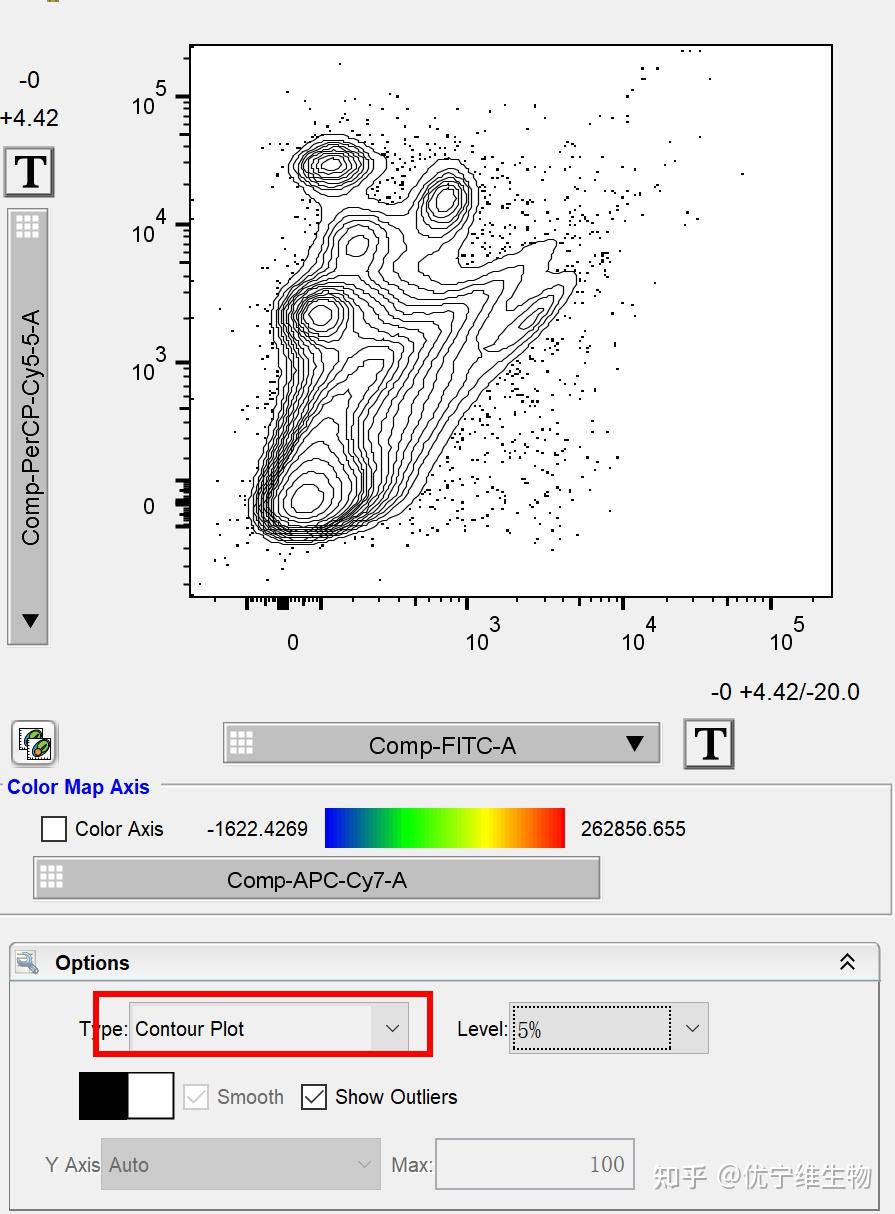Open the Contour Plot type dropdown

pyautogui.click(x=269, y=1028)
